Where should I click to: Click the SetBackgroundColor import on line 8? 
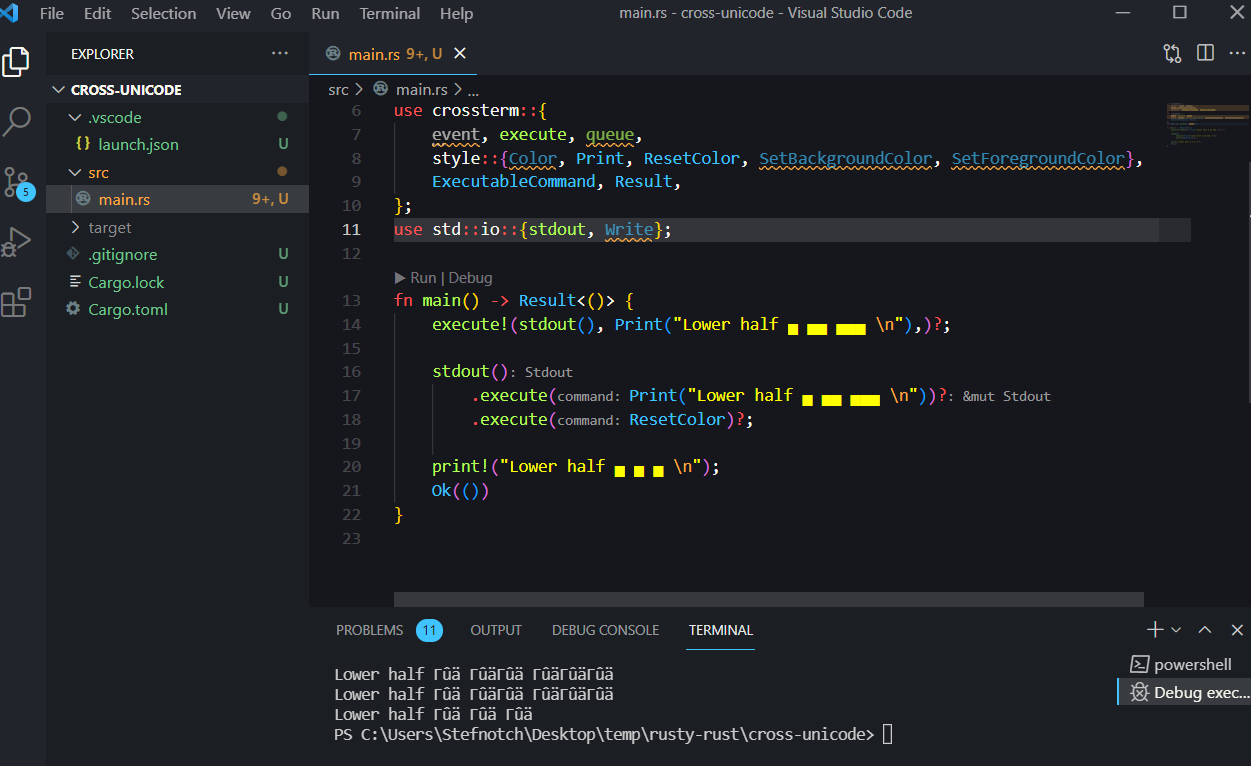[845, 159]
